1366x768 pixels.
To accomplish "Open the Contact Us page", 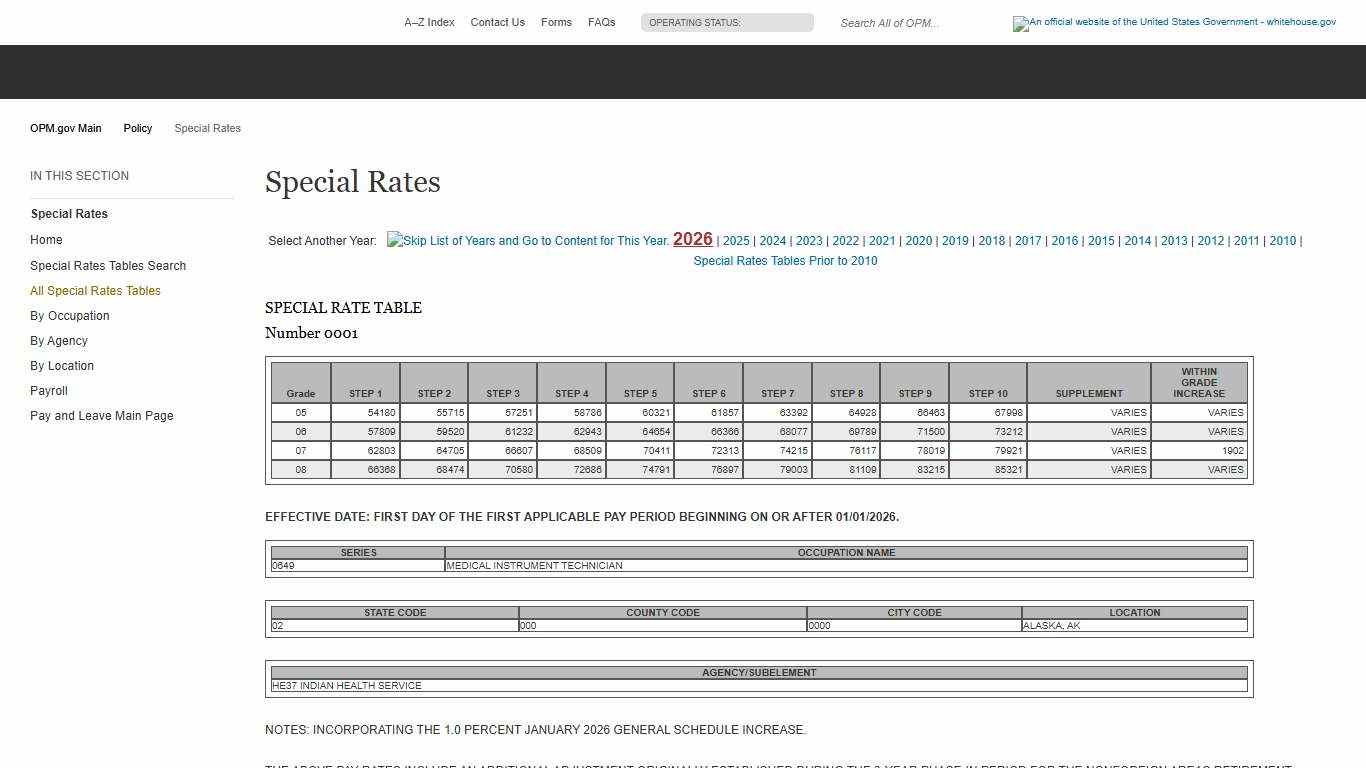I will [497, 22].
